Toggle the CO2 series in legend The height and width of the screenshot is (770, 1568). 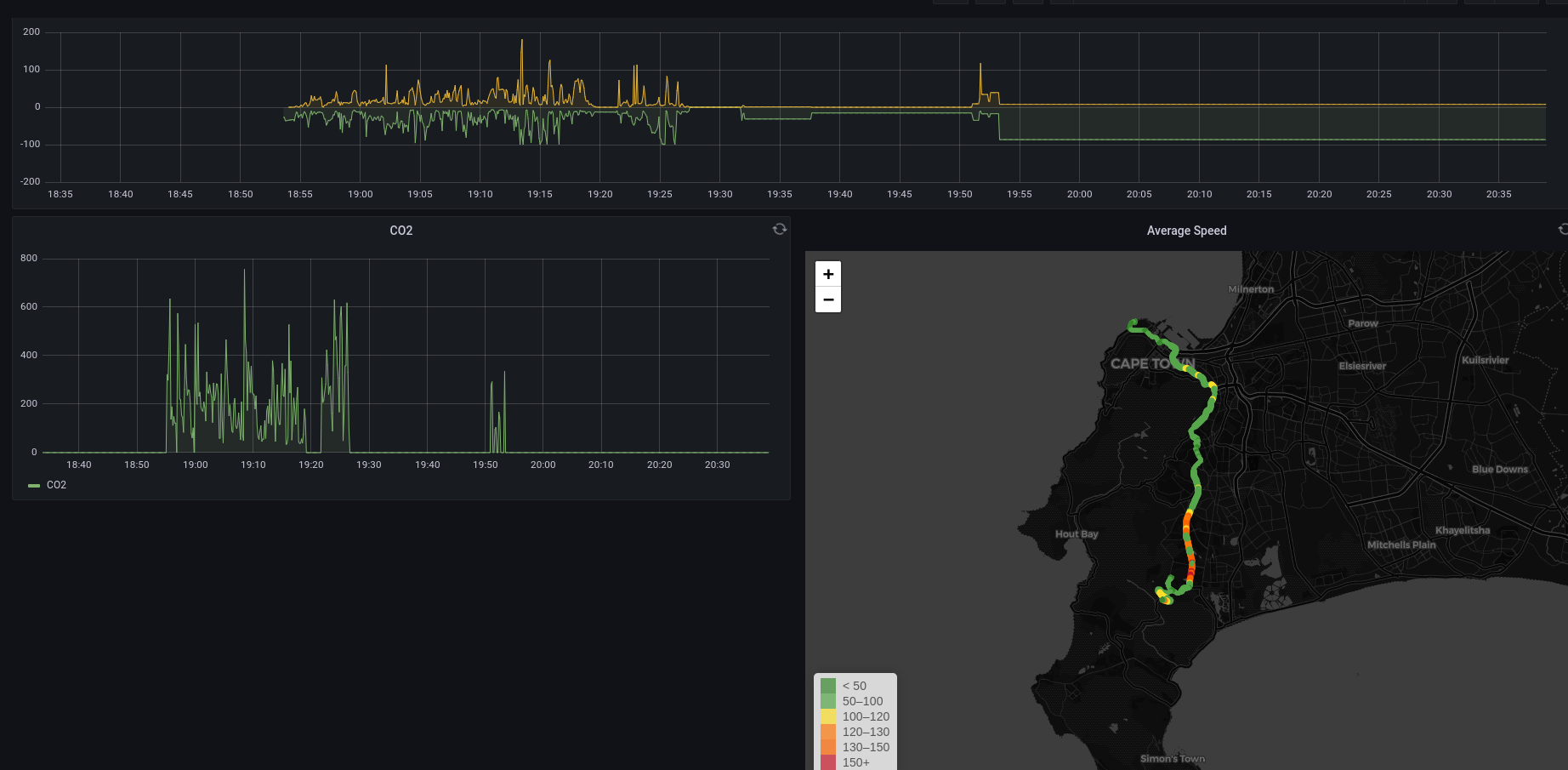pos(56,485)
